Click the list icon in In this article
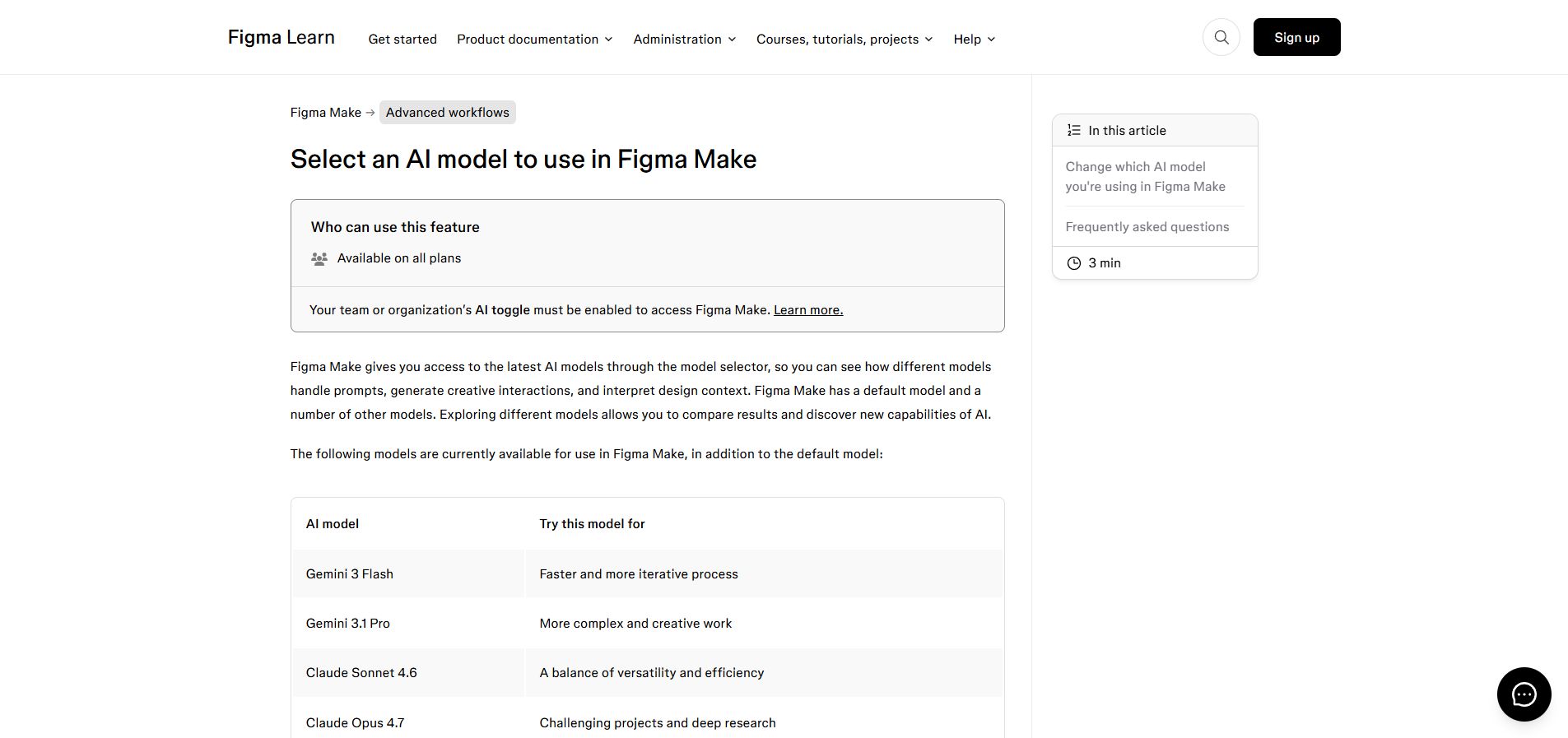 (x=1073, y=130)
